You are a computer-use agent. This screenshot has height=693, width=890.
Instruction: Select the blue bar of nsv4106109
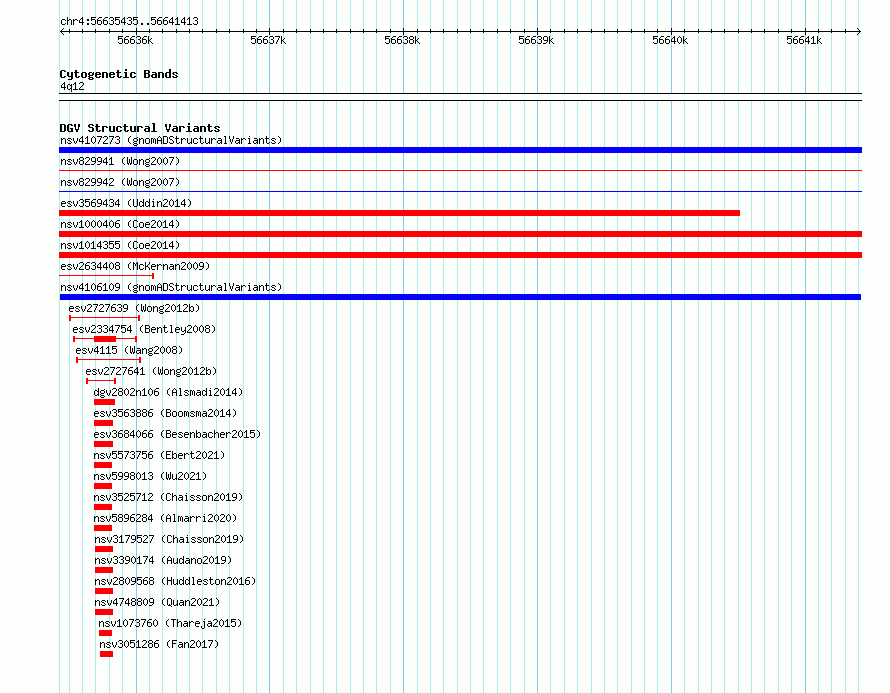460,297
